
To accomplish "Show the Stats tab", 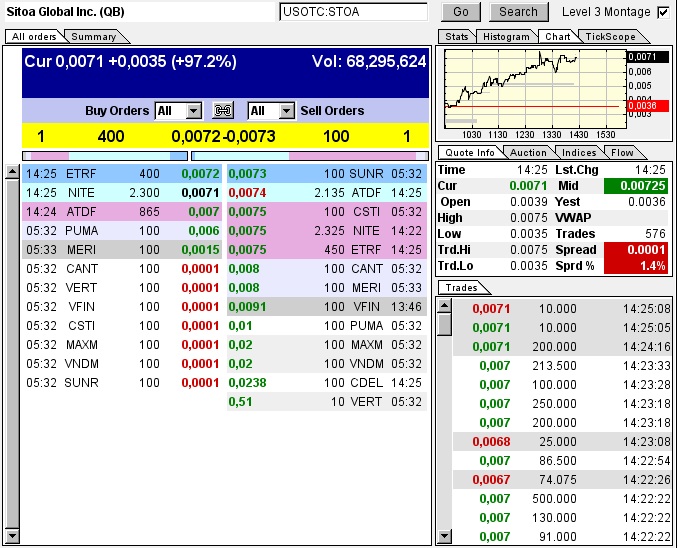I will point(456,37).
